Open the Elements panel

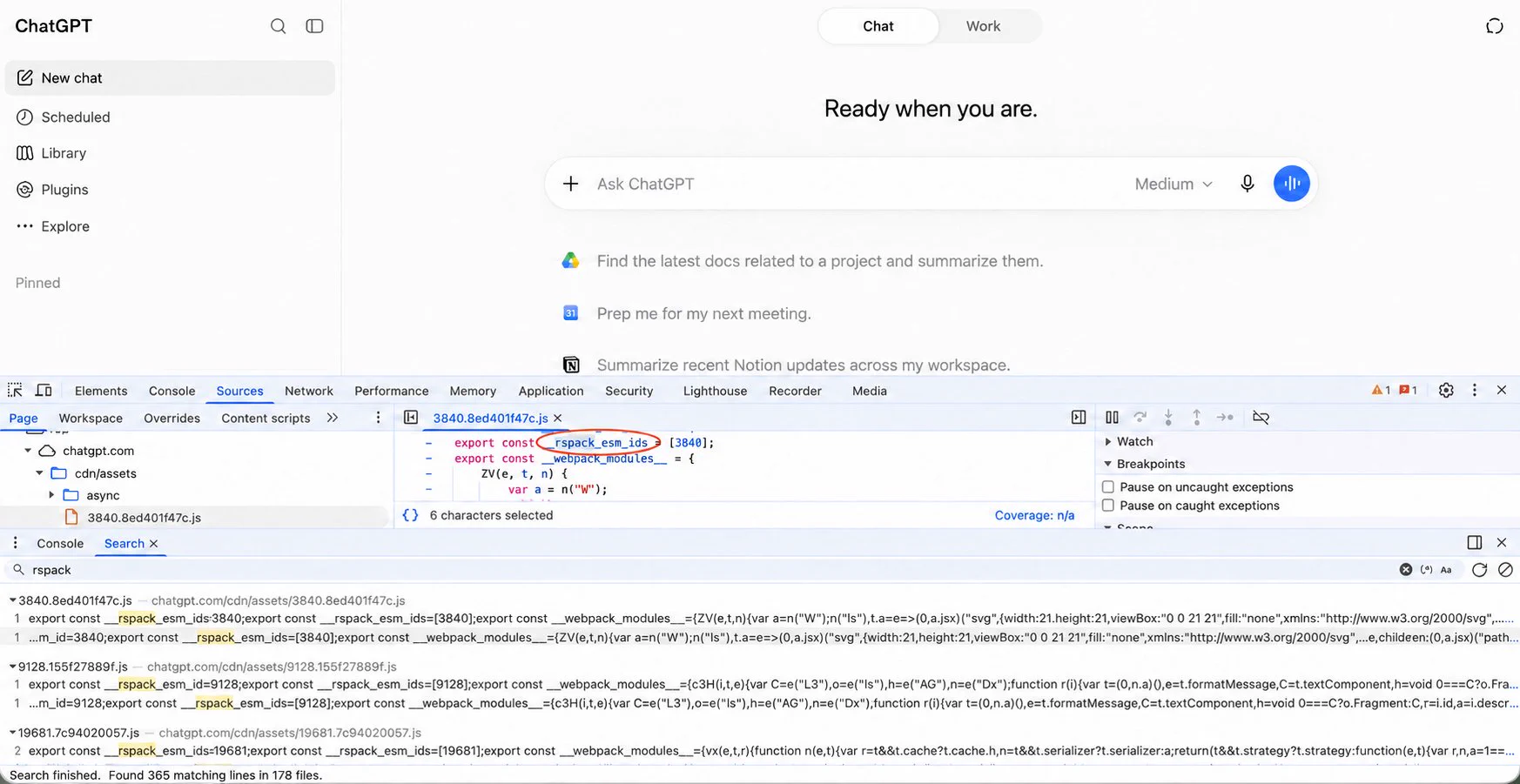pos(101,391)
